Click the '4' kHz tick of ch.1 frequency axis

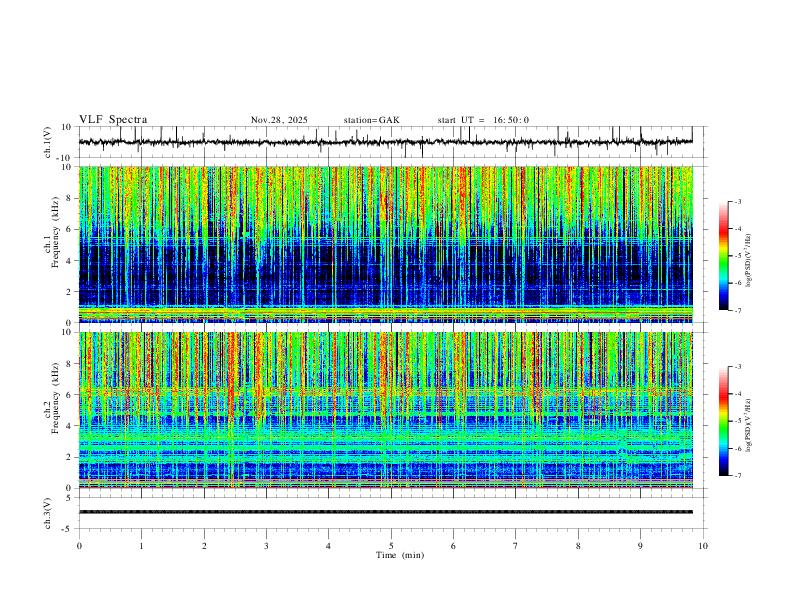pos(70,261)
